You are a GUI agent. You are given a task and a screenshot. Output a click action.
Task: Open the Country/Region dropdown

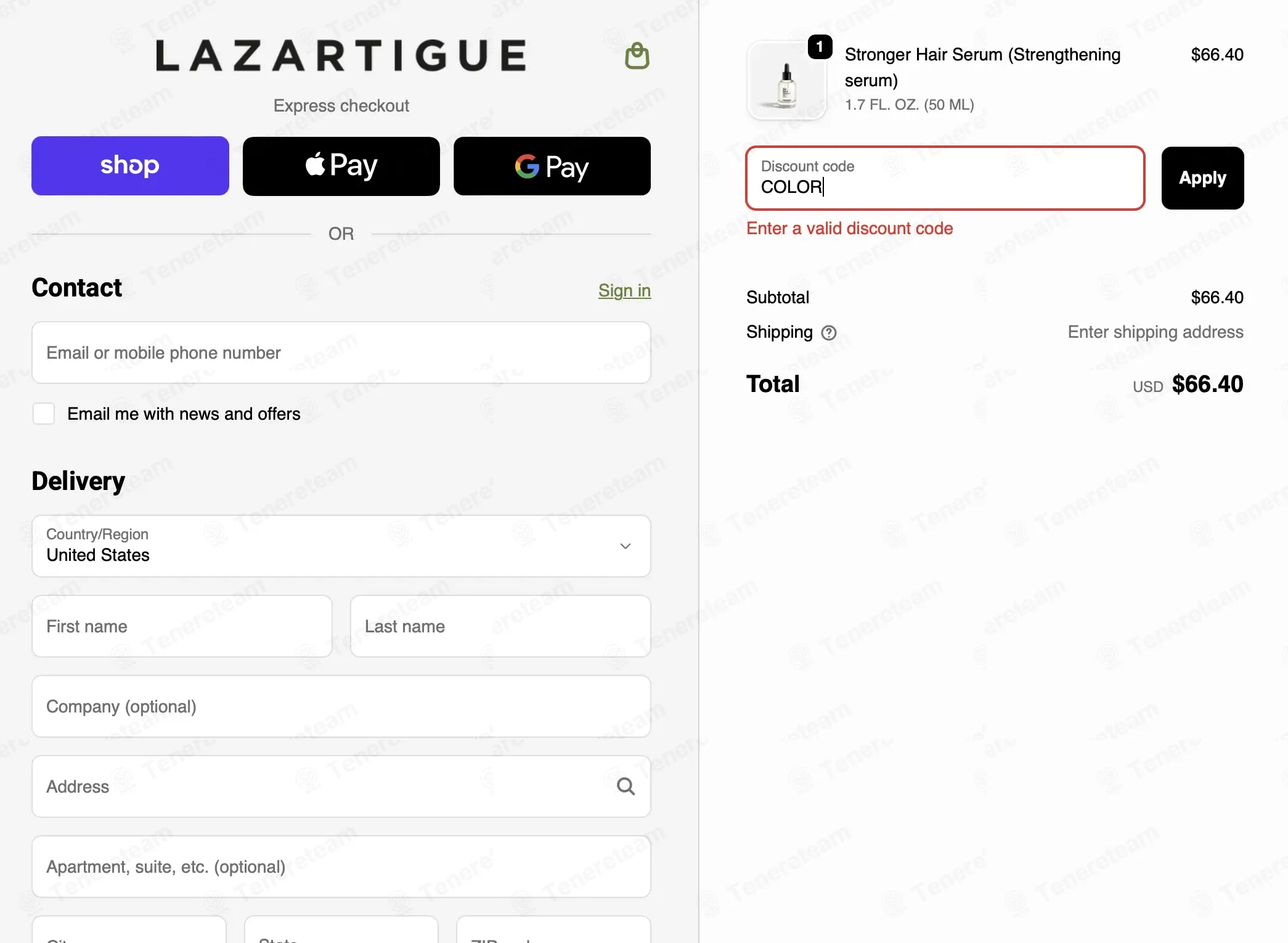pyautogui.click(x=341, y=546)
